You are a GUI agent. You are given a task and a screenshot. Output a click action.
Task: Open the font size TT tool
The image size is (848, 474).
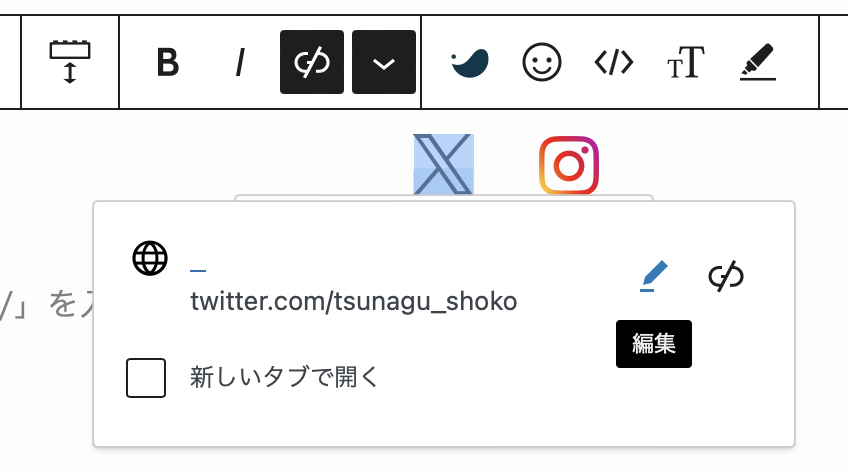(686, 63)
